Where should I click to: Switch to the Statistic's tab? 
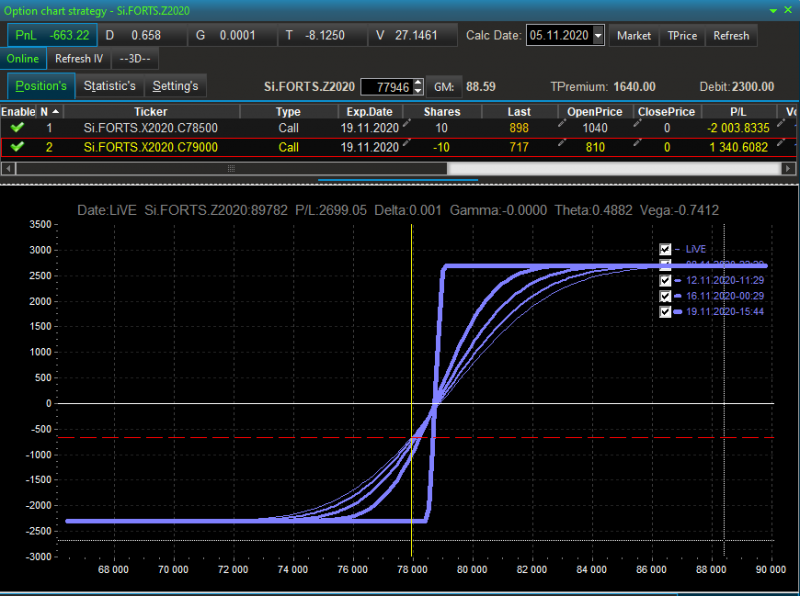point(110,86)
